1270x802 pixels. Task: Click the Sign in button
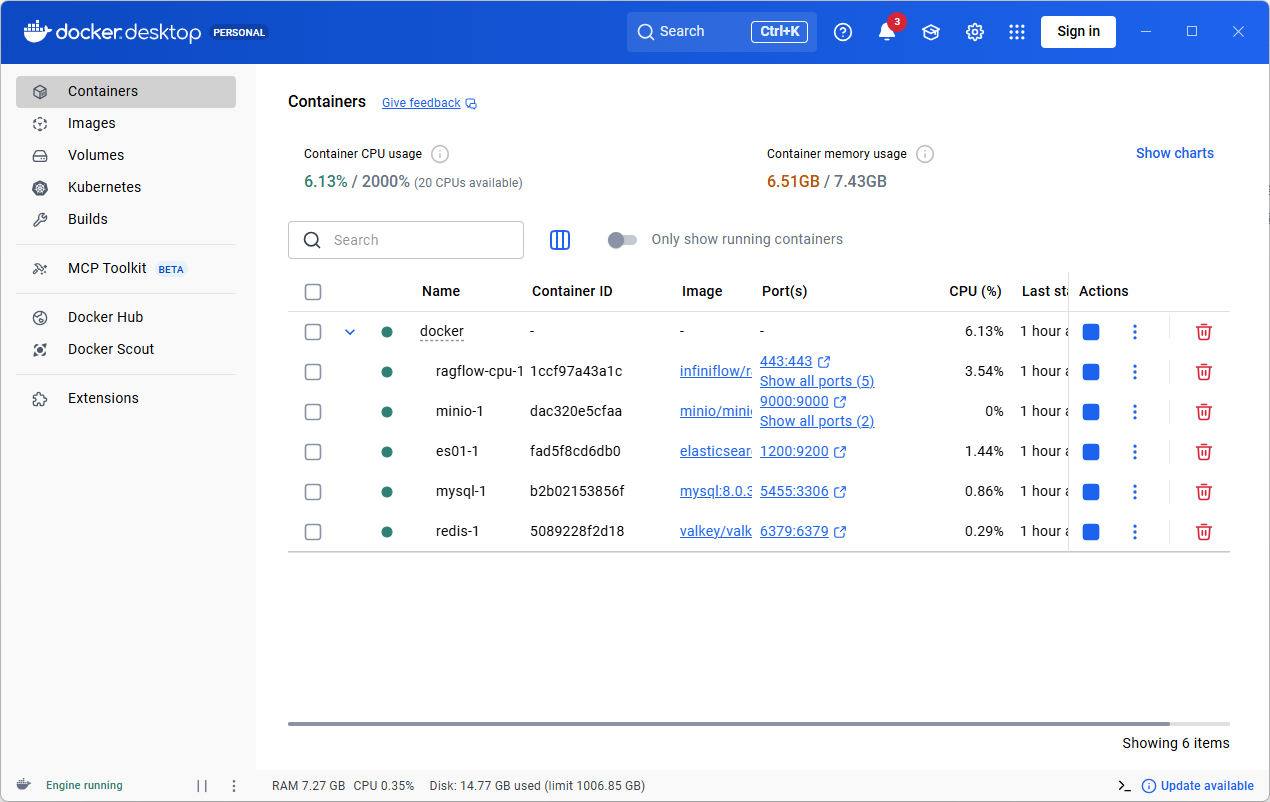(x=1078, y=31)
